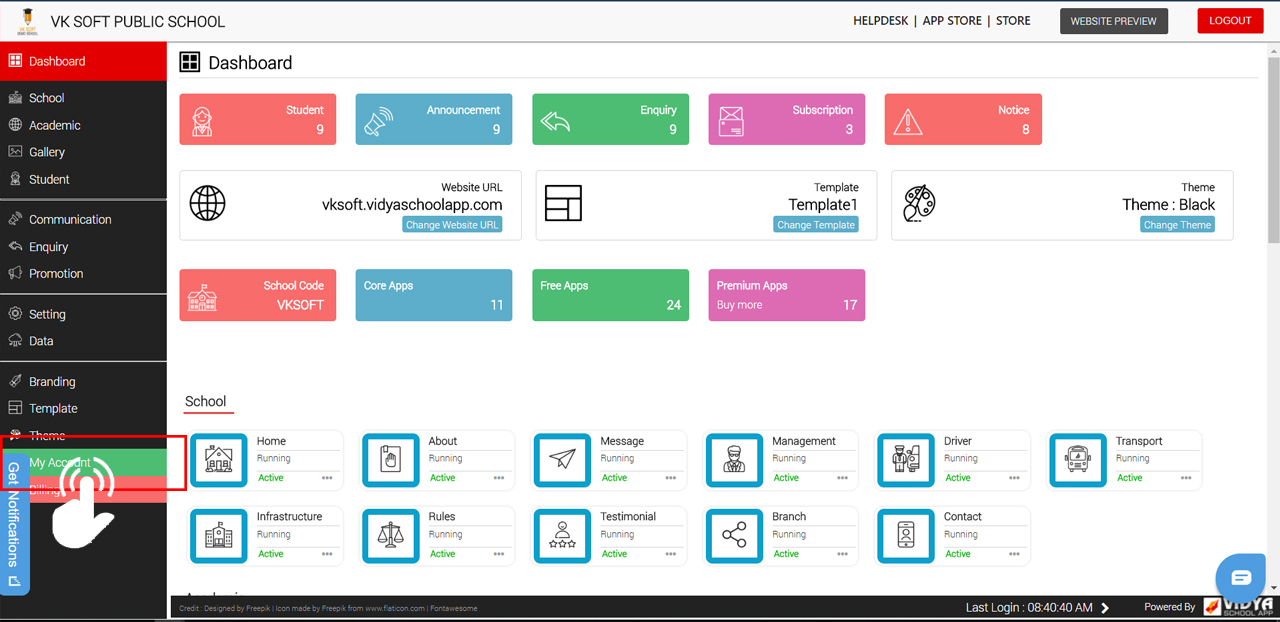
Task: Open the Gallery sidebar menu
Action: 83,152
